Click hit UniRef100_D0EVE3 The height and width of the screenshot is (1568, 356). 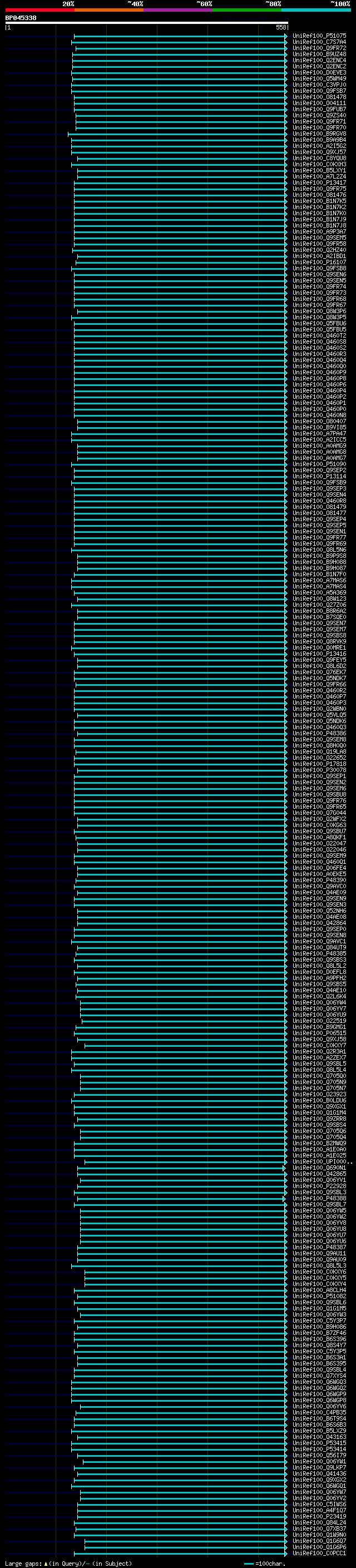tap(319, 72)
